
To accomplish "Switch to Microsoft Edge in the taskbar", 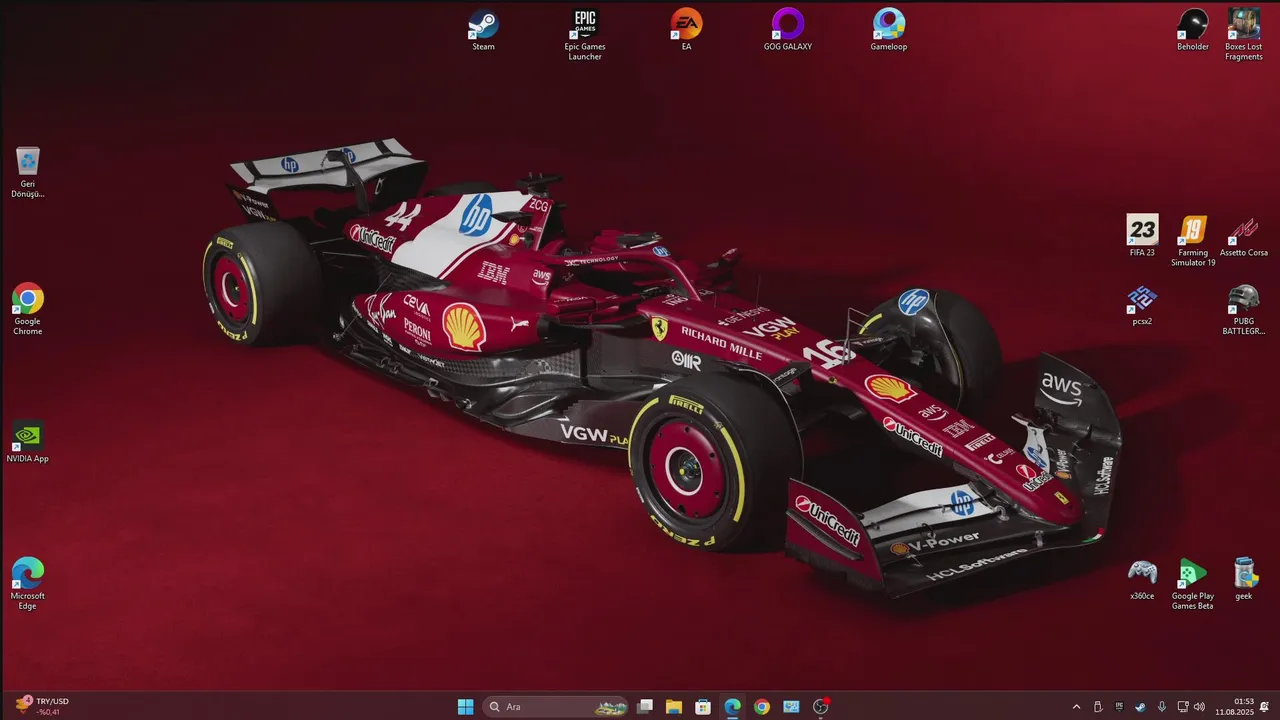I will pos(732,707).
